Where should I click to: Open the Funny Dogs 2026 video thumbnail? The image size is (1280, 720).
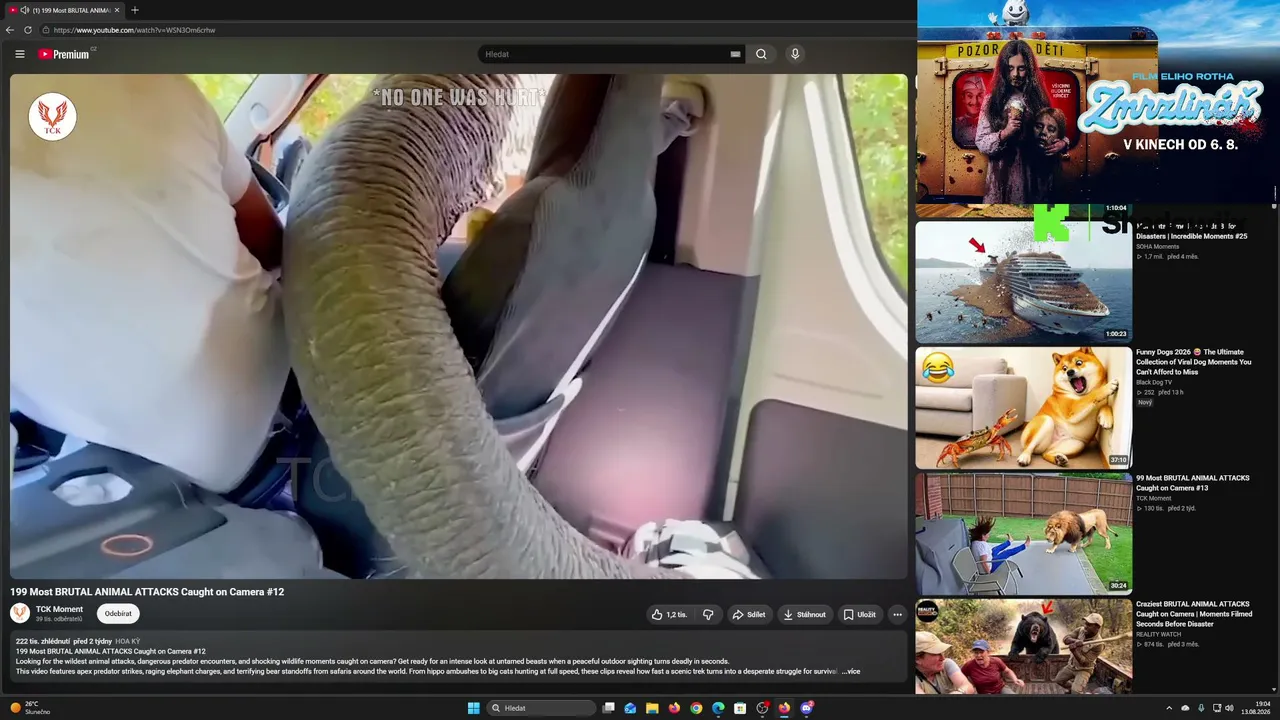coord(1024,408)
